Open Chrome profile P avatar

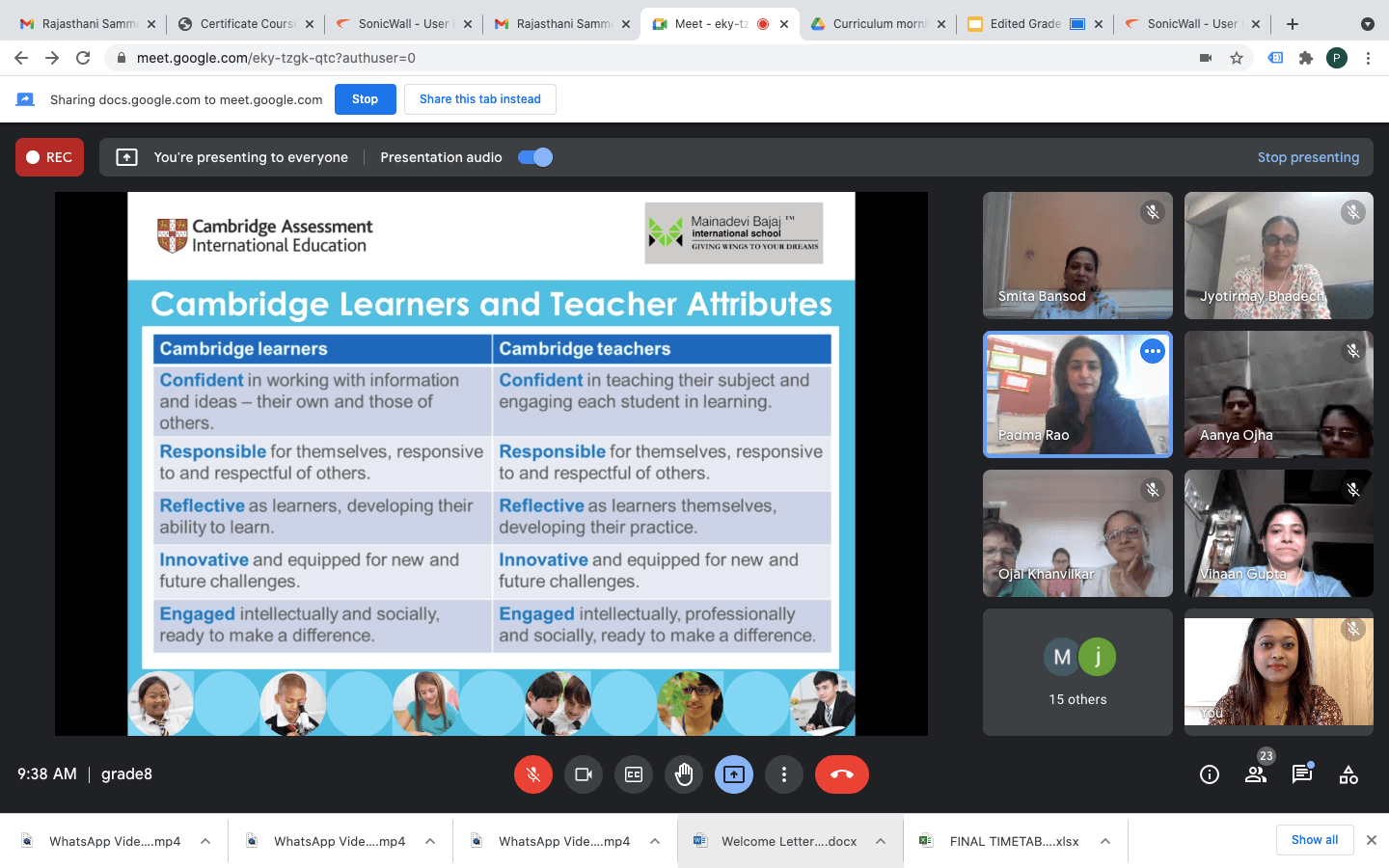[x=1337, y=58]
